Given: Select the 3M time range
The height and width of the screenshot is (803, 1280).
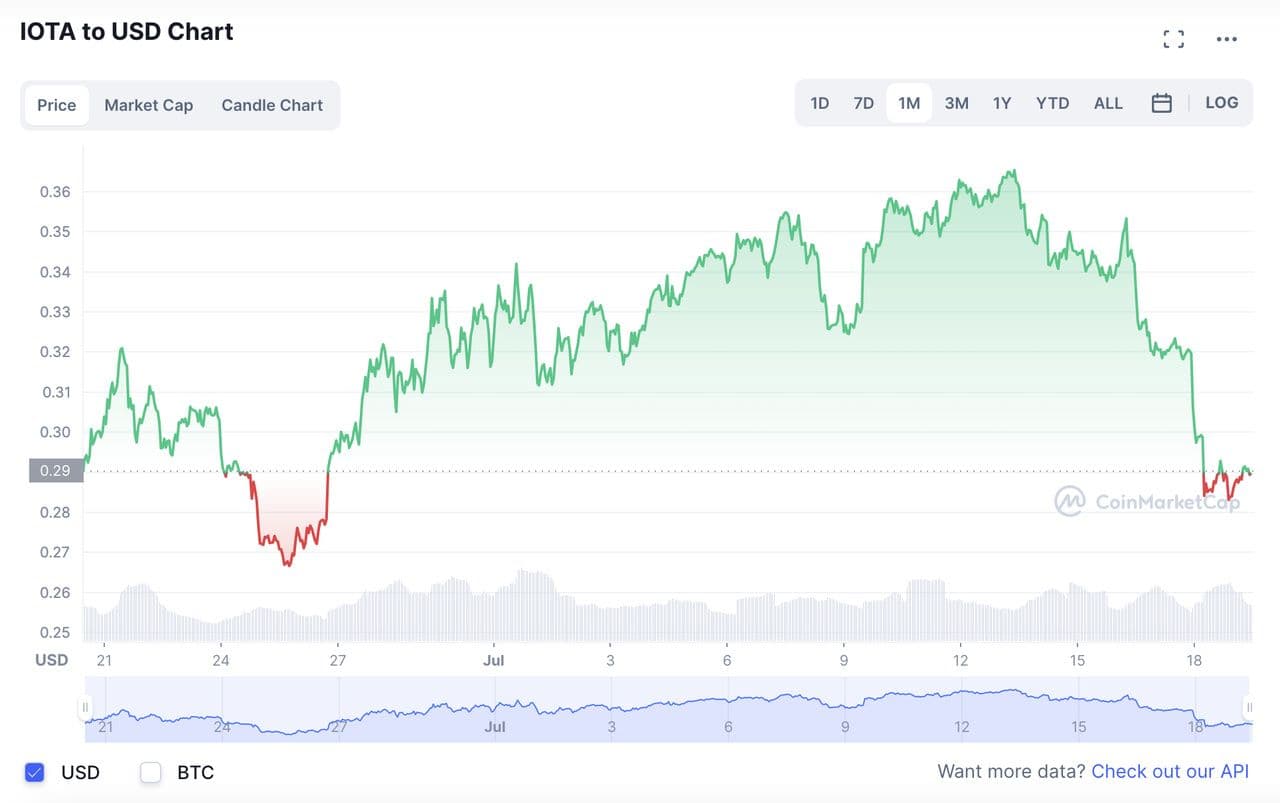Looking at the screenshot, I should [956, 103].
